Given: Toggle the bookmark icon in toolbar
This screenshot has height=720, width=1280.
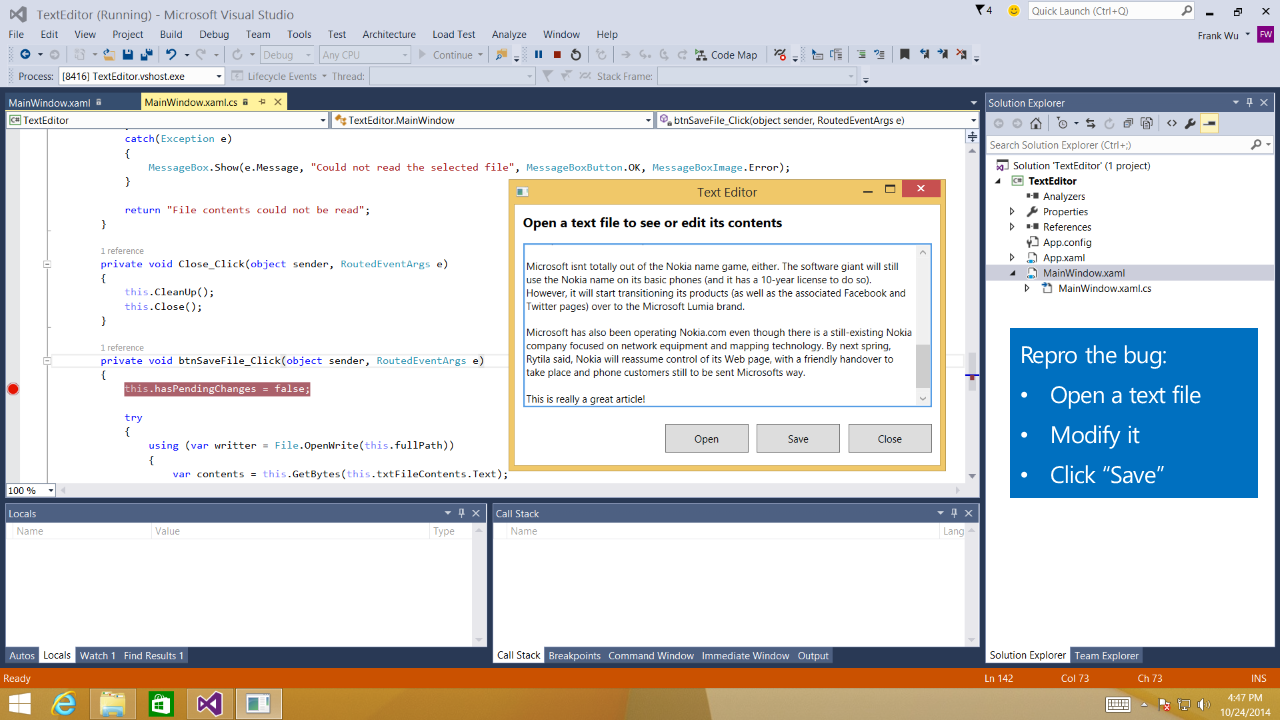Looking at the screenshot, I should (x=905, y=54).
